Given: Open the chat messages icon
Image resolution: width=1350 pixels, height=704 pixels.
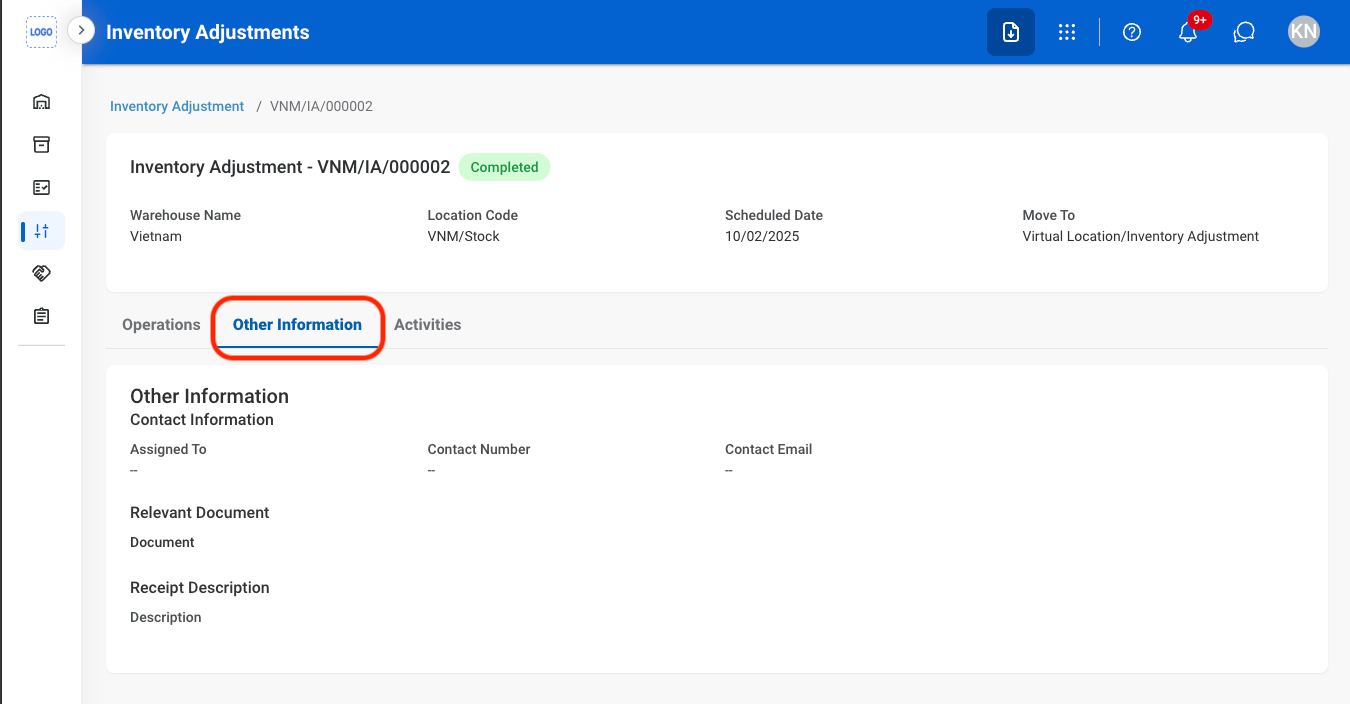Looking at the screenshot, I should pos(1244,32).
